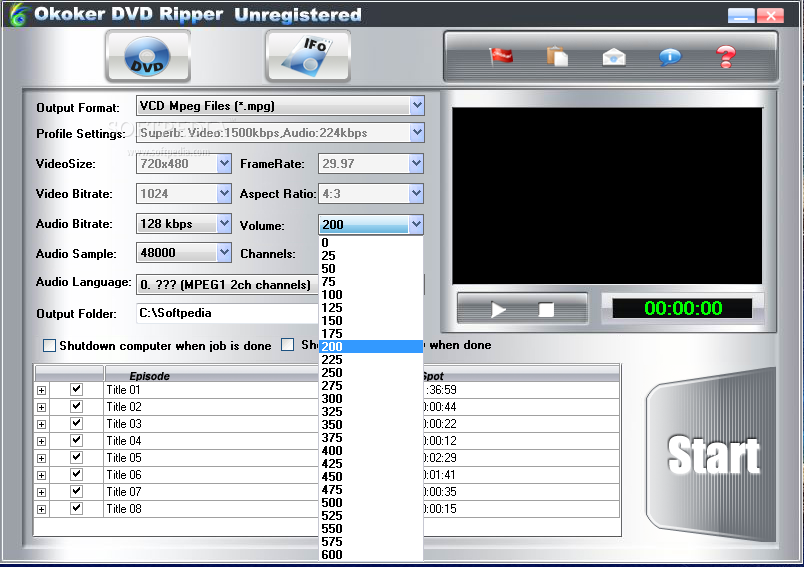Open the Output Format dropdown

tap(417, 106)
